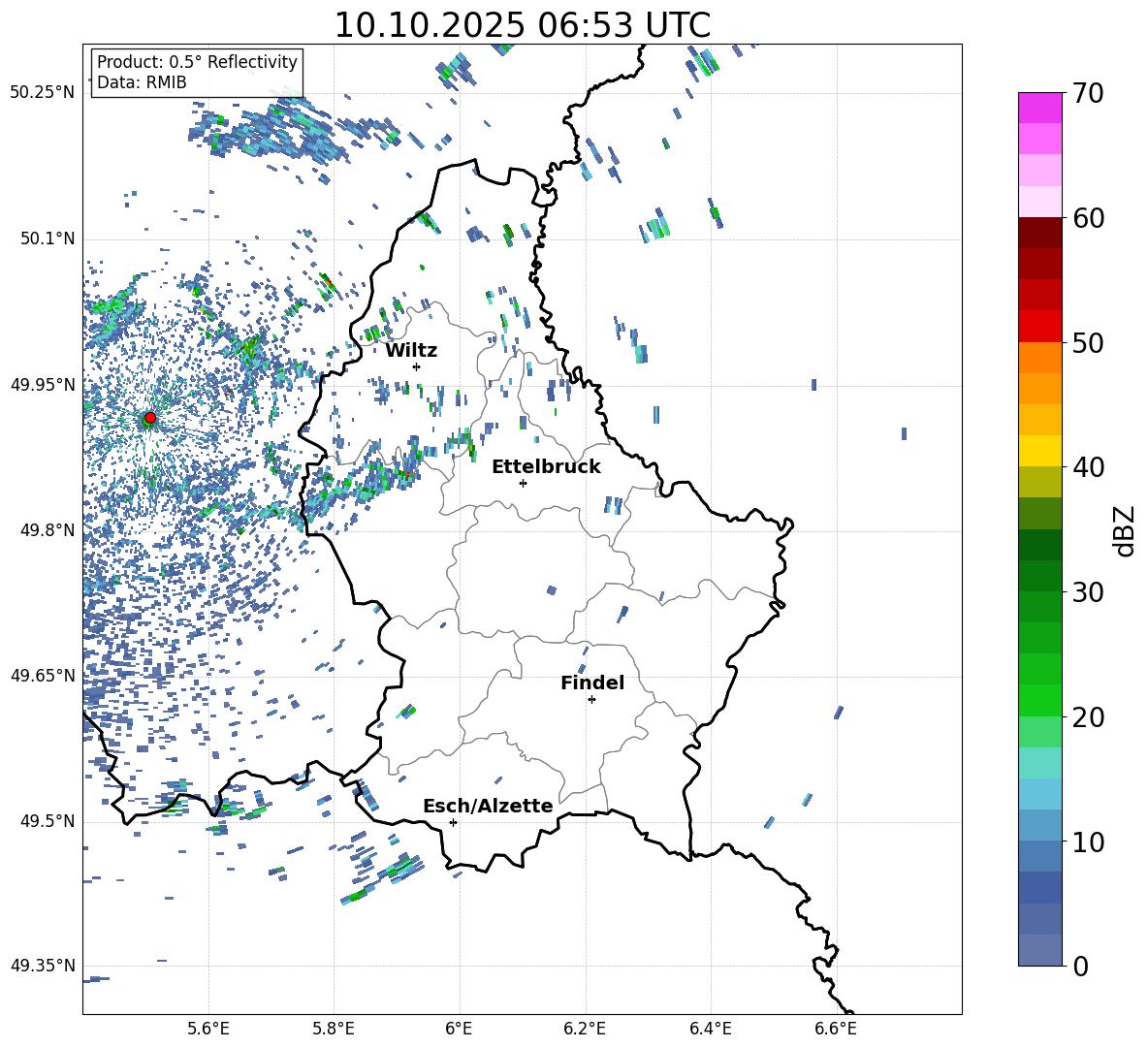Viewport: 1148px width, 1048px height.
Task: Pick the bright yellow colorbar segment above 40
Action: click(1040, 450)
